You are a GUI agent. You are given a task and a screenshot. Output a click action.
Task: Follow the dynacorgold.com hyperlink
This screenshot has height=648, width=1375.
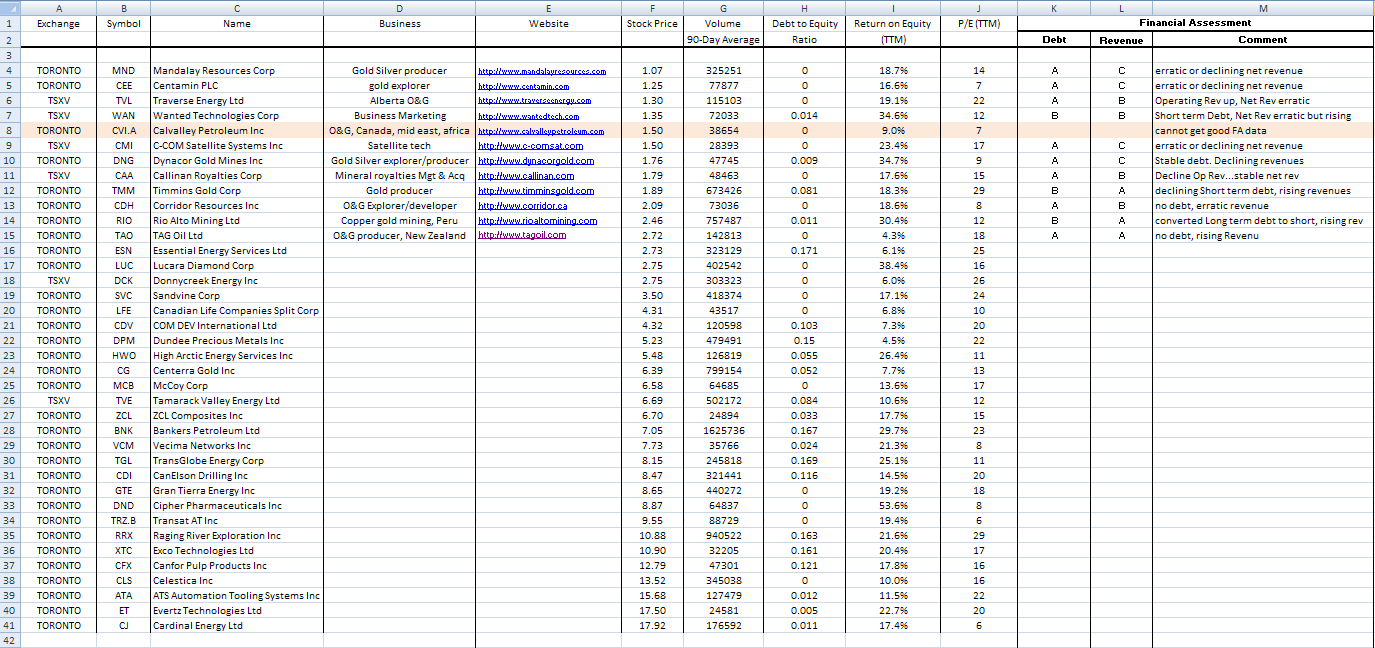[536, 161]
